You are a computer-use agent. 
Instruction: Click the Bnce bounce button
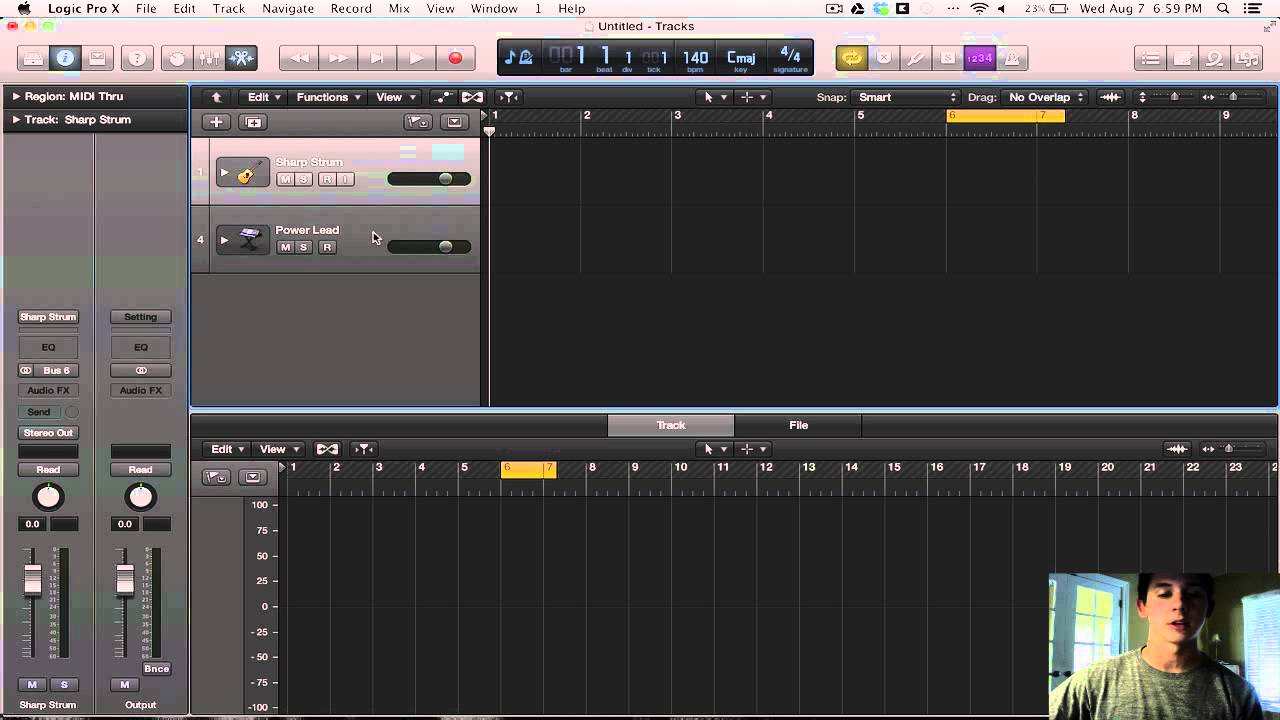(x=157, y=669)
